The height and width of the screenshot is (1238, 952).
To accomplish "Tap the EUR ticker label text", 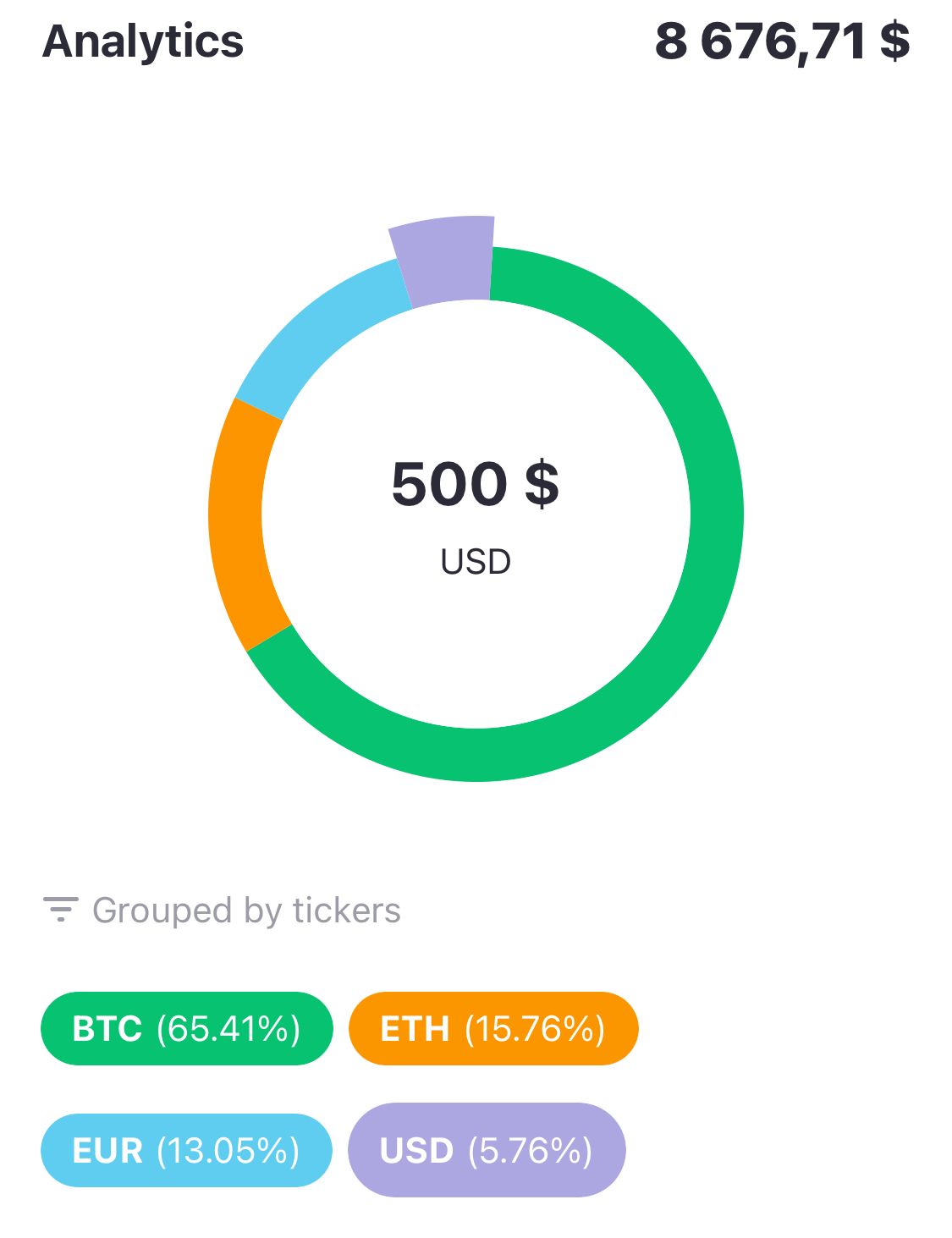I will [107, 1151].
